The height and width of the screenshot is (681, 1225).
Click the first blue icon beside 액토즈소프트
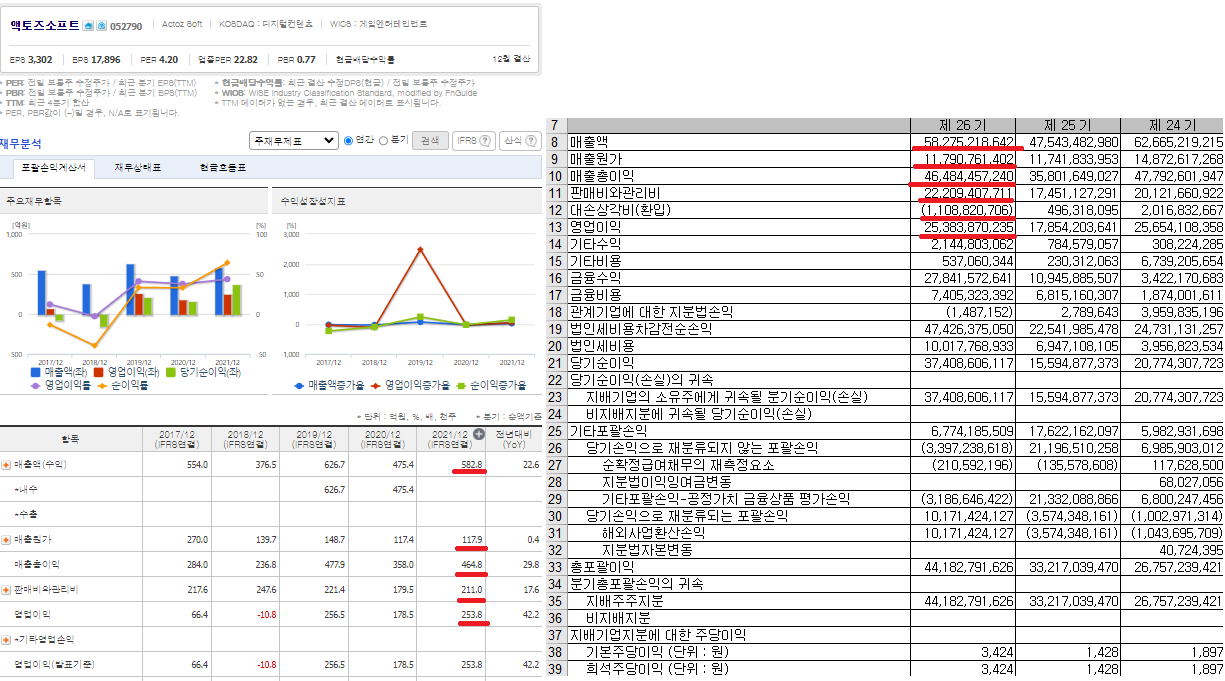(87, 24)
